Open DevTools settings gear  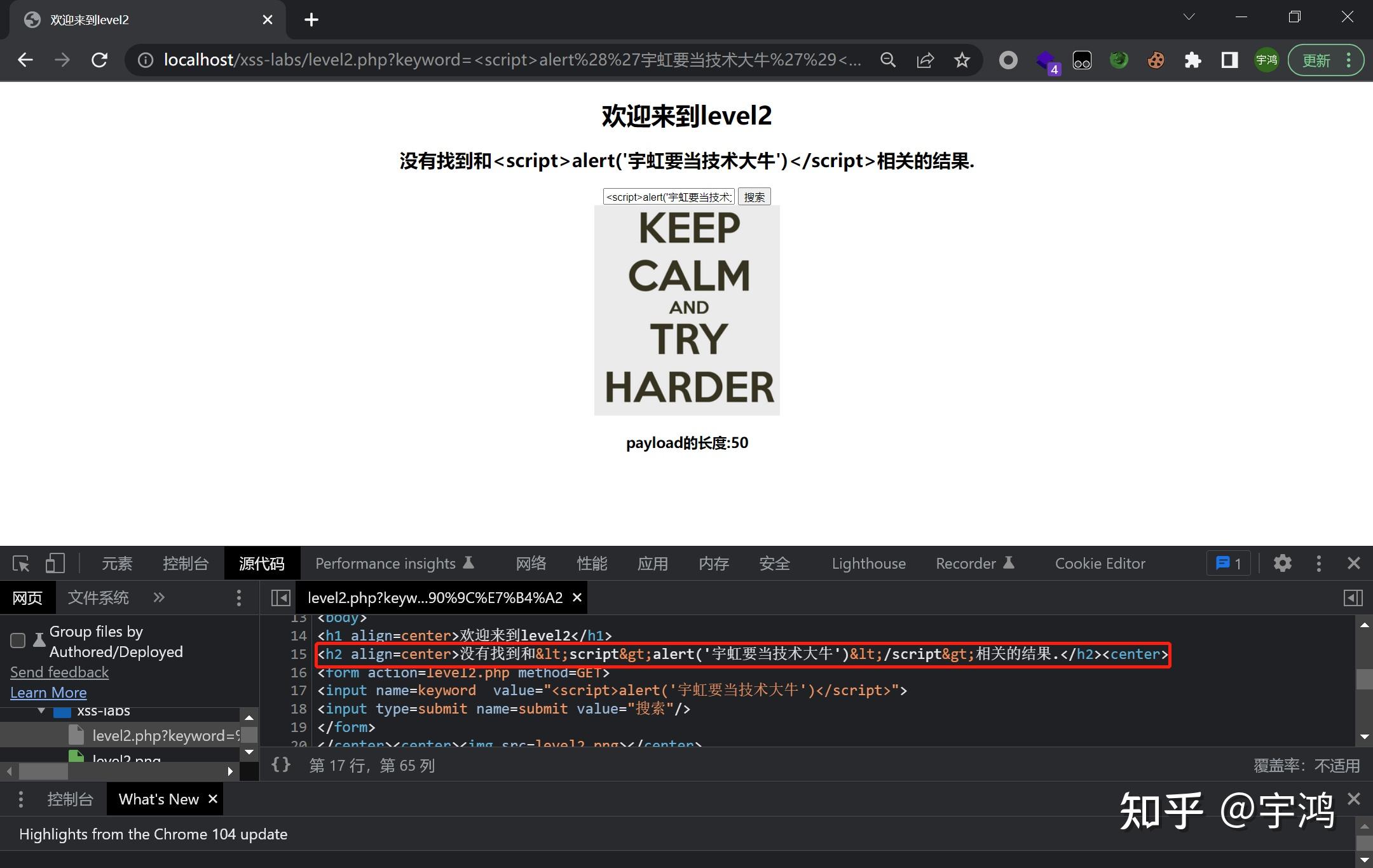(1283, 563)
